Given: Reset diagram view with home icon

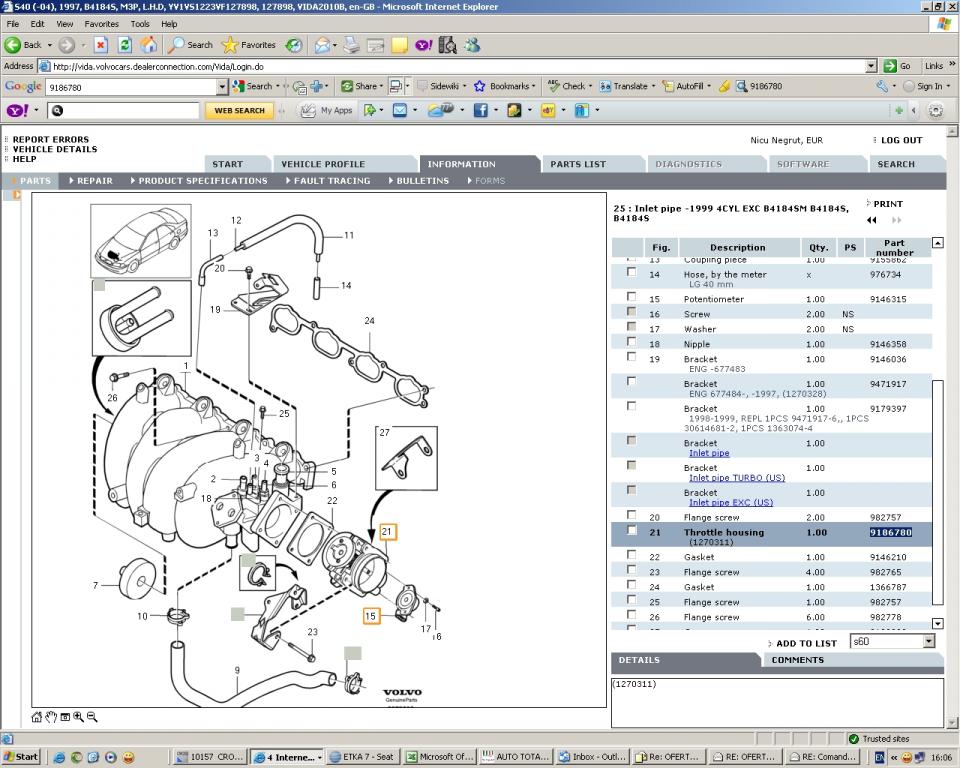Looking at the screenshot, I should pyautogui.click(x=37, y=717).
